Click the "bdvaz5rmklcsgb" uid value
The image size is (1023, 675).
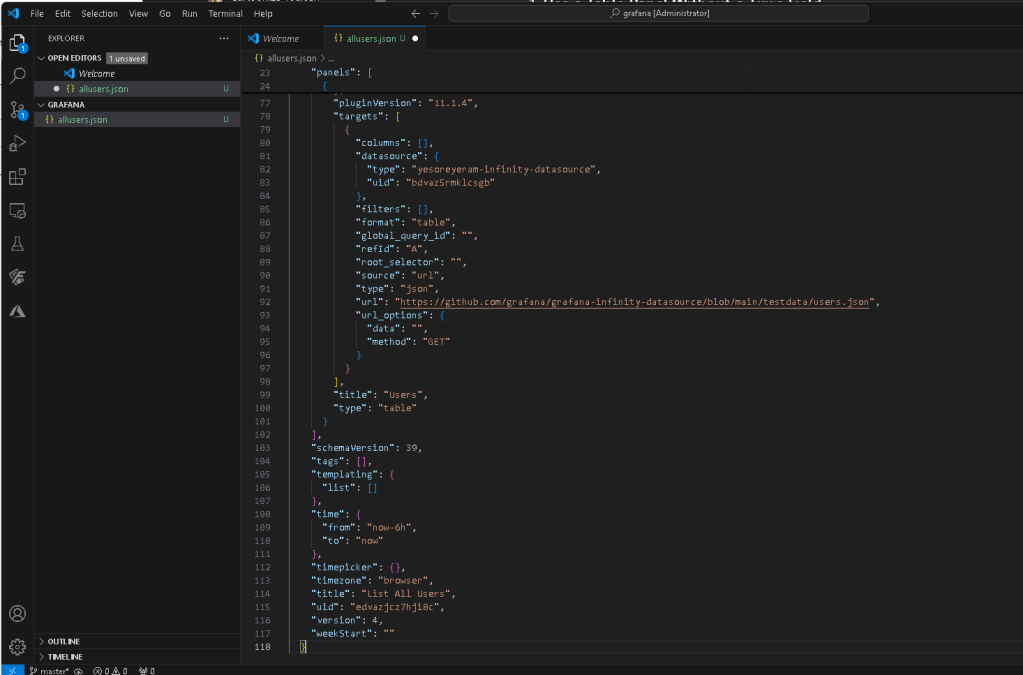450,182
